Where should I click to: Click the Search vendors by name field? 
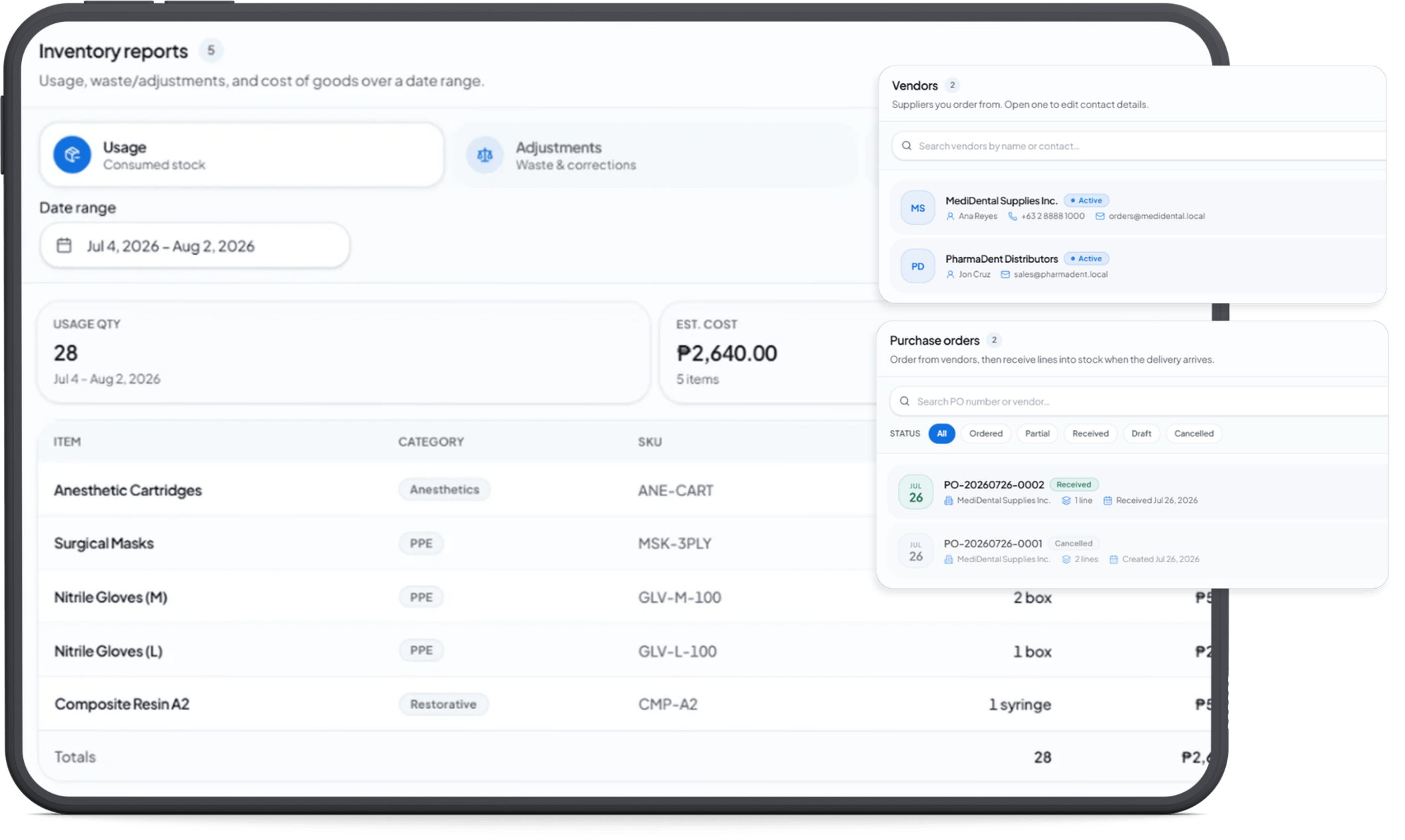pos(1139,145)
